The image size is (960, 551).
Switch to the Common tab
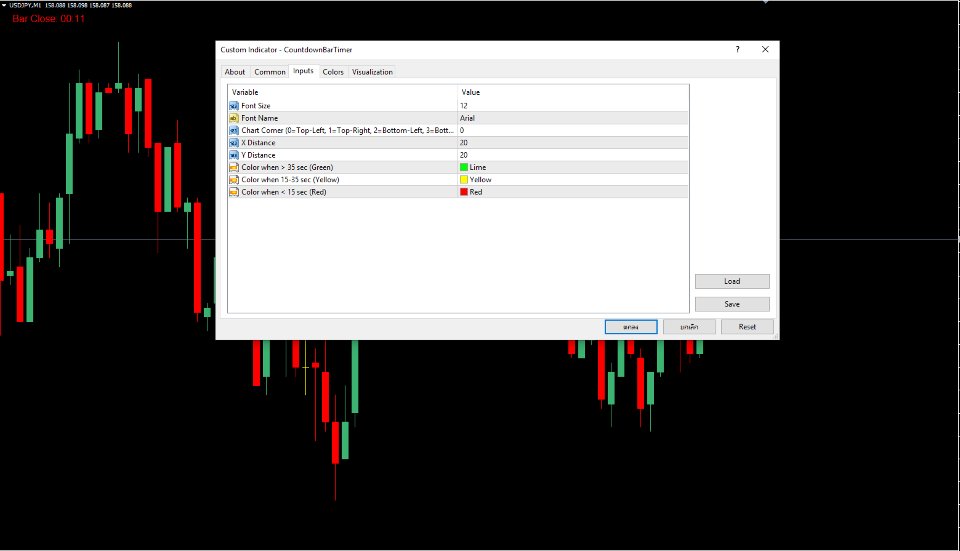pyautogui.click(x=269, y=72)
